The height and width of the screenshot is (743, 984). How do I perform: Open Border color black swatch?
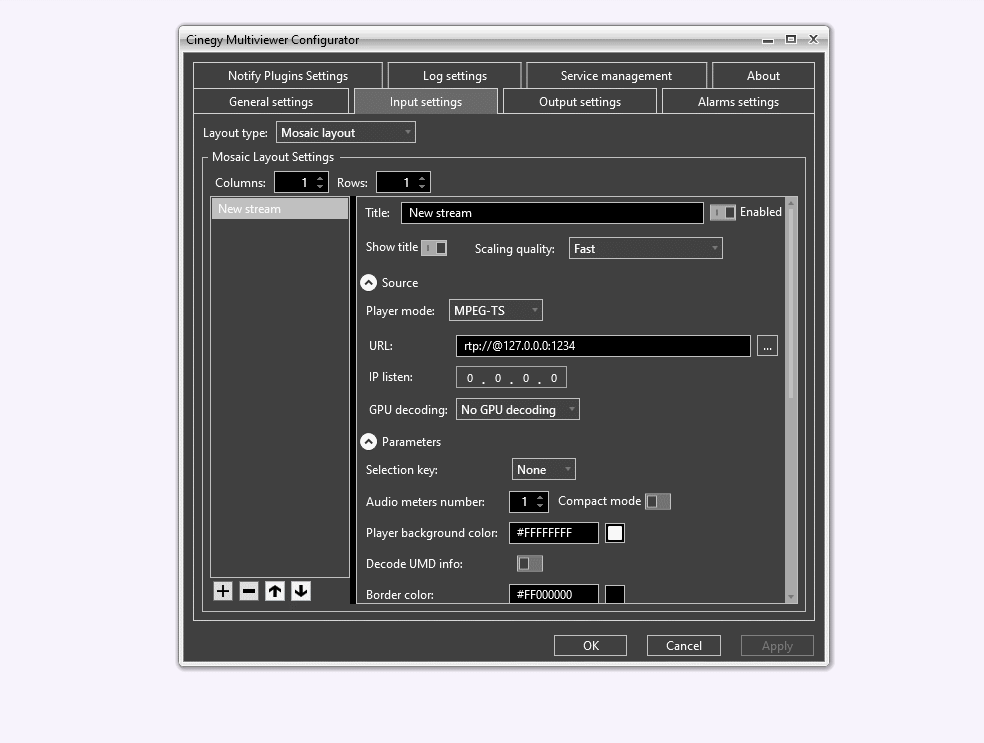pos(615,594)
